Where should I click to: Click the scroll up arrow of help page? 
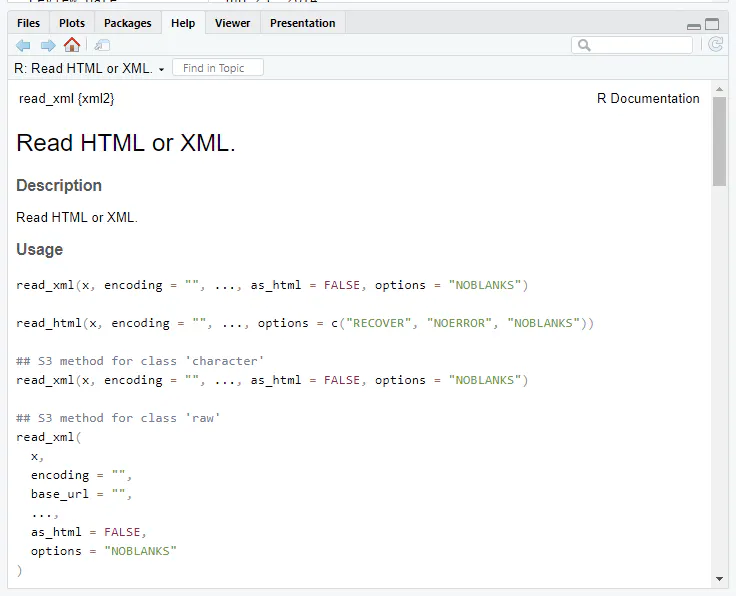click(x=719, y=89)
